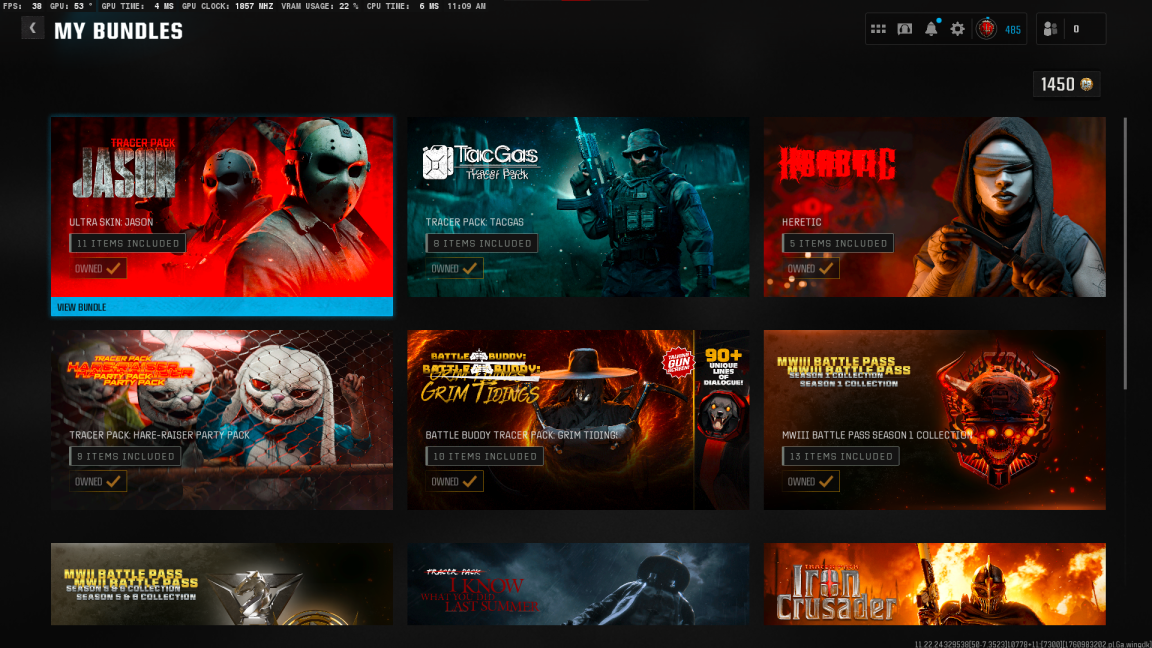Open the Tracer Pack: TacGas bundle card
Image resolution: width=1152 pixels, height=648 pixels.
pos(578,207)
